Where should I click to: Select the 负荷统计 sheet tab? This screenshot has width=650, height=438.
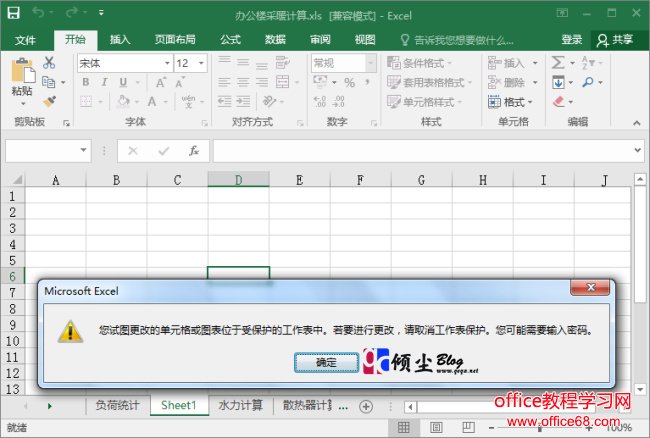click(x=117, y=405)
